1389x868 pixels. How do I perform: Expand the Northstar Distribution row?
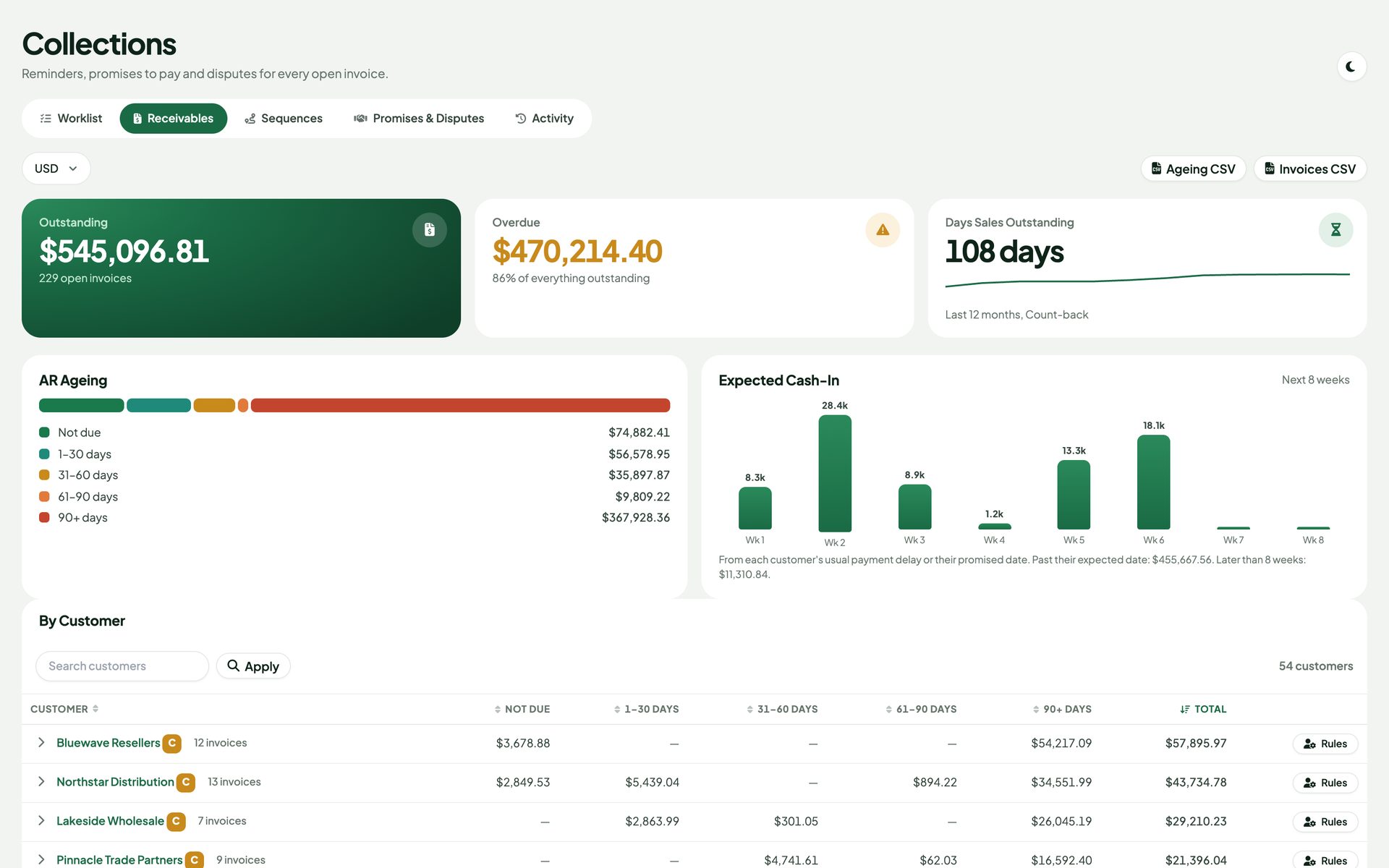click(x=41, y=782)
